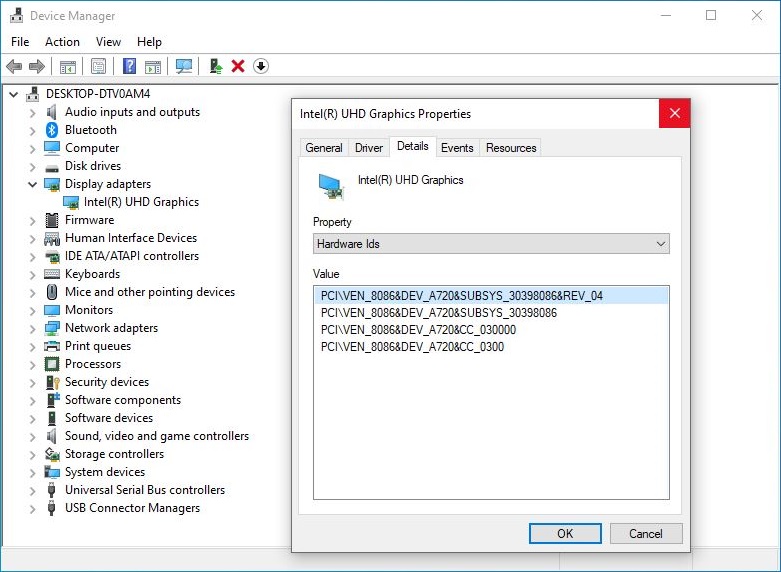
Task: Select the DESKTOP-DTV0AM4 computer name
Action: [x=98, y=94]
